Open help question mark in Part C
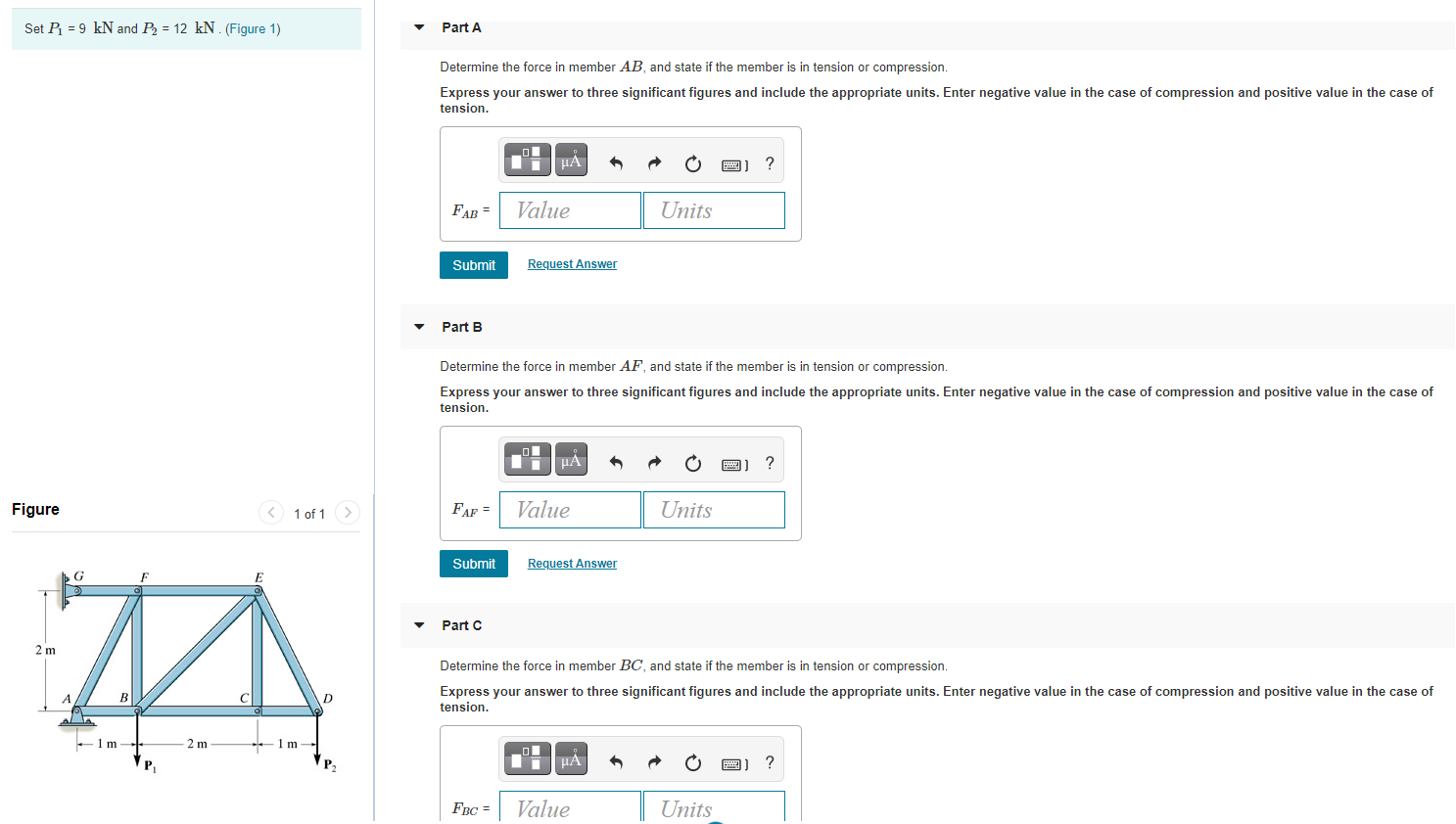This screenshot has width=1456, height=824. [x=770, y=762]
